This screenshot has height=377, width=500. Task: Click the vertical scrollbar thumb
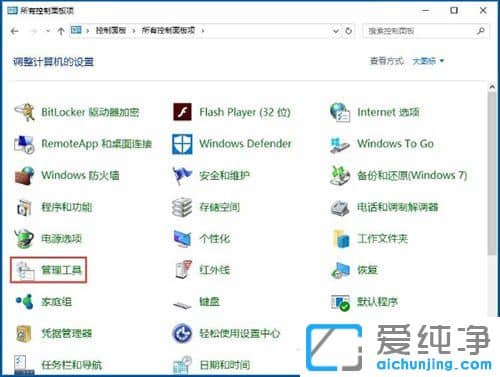coord(492,173)
